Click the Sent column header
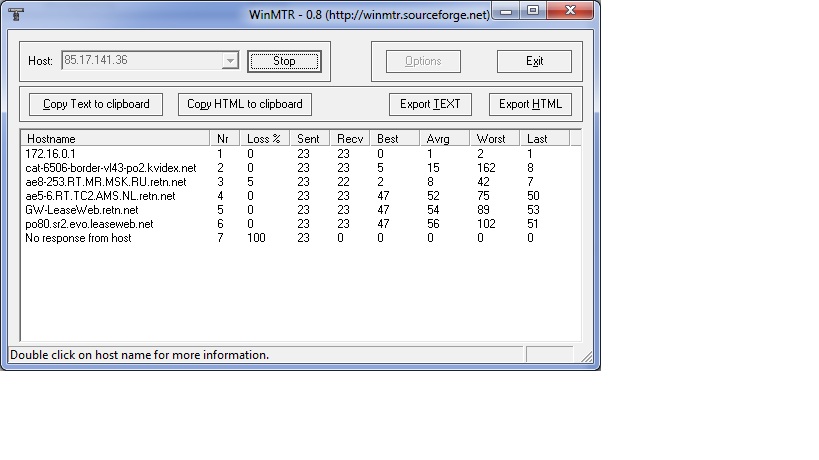 tap(309, 139)
